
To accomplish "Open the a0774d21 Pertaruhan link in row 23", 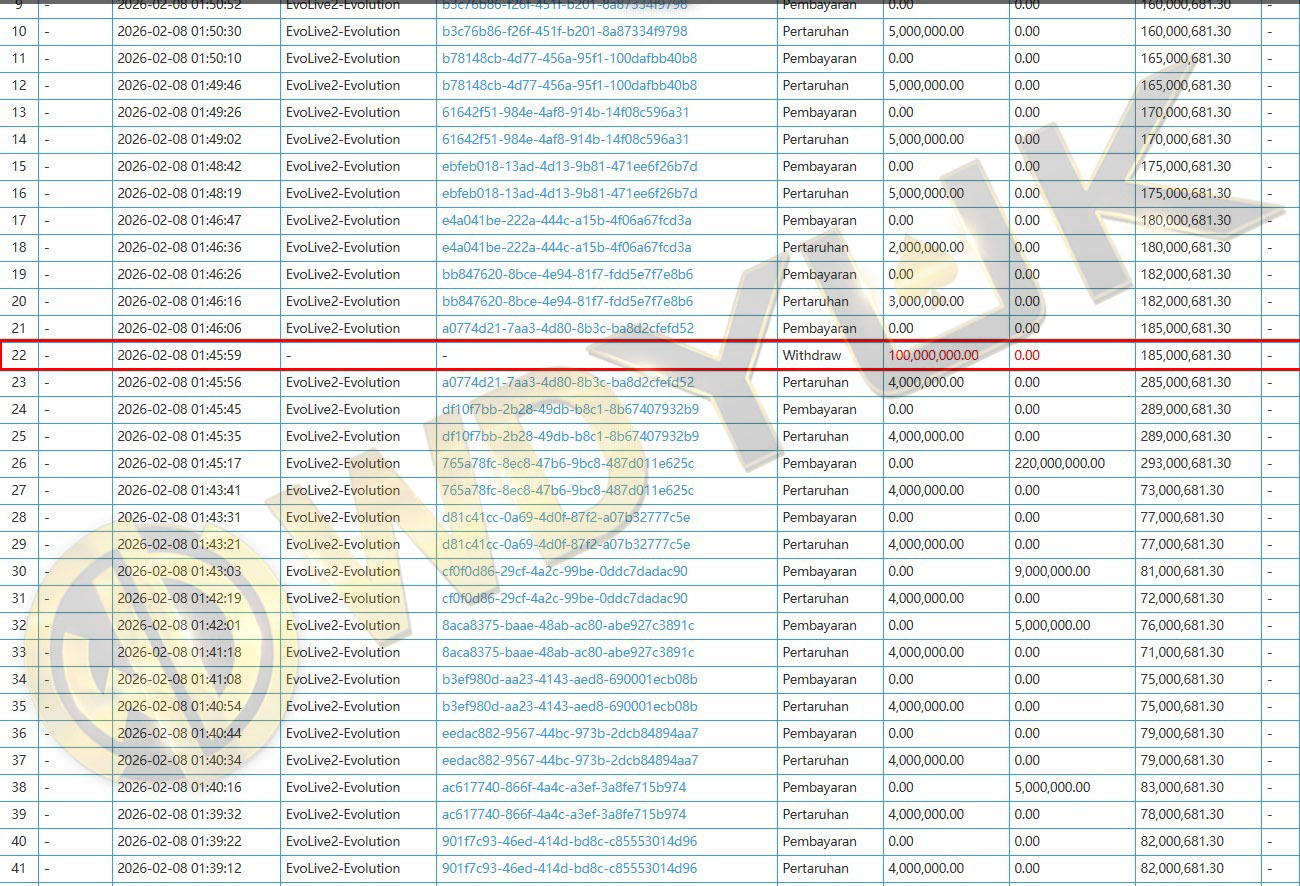I will pyautogui.click(x=567, y=382).
